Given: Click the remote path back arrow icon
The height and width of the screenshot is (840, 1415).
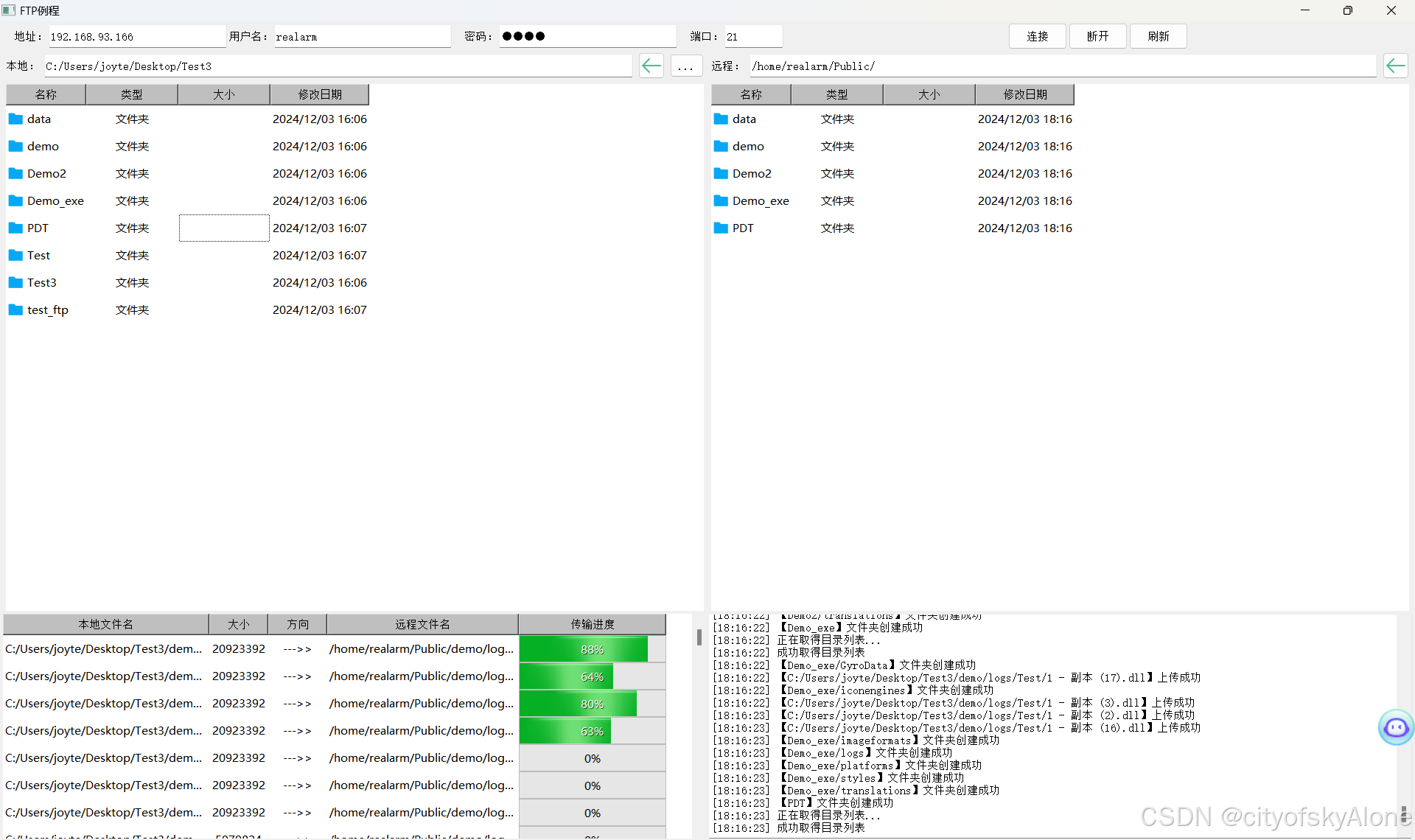Looking at the screenshot, I should 1395,66.
